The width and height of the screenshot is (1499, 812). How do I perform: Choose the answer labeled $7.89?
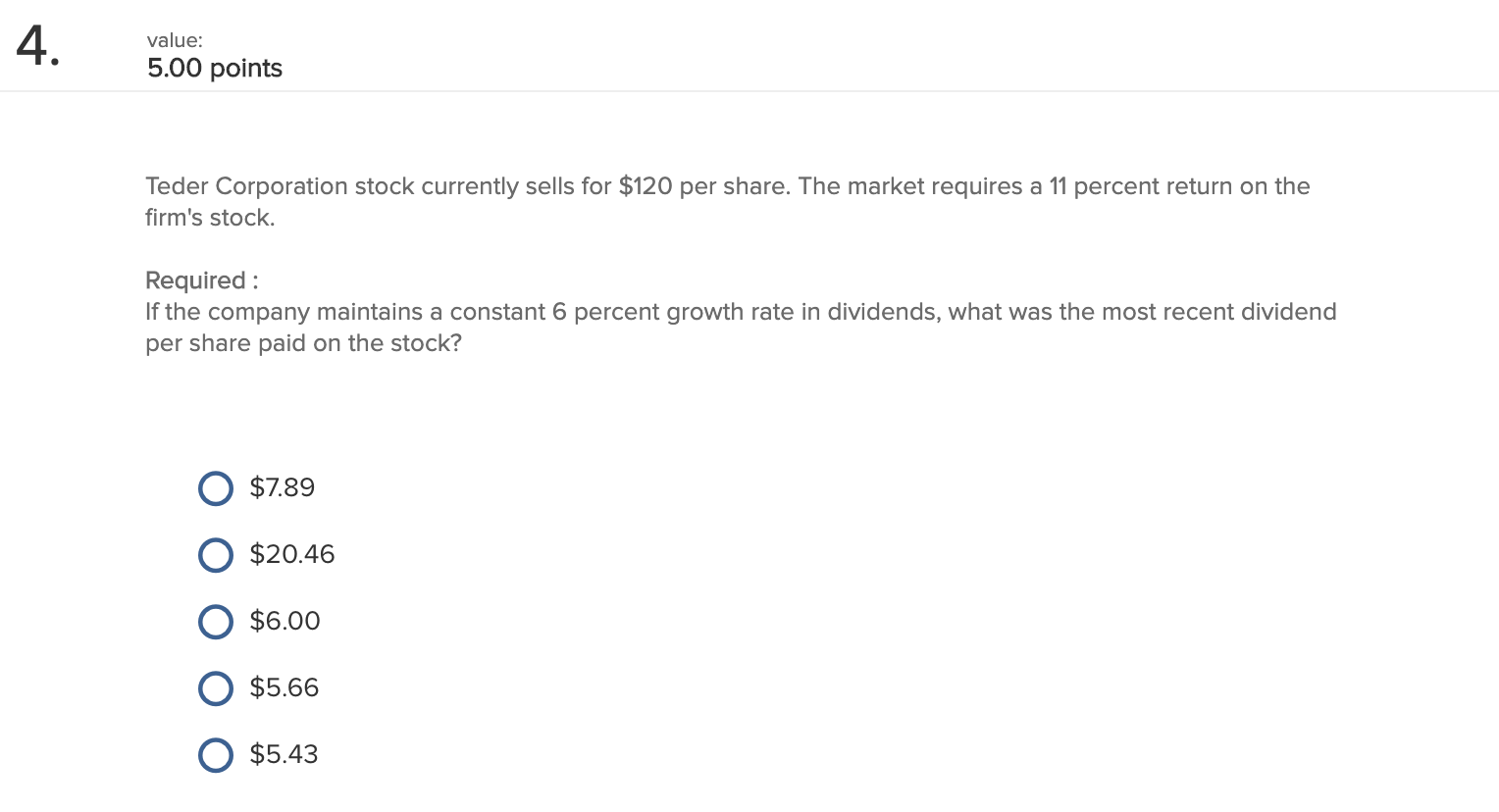pyautogui.click(x=282, y=488)
